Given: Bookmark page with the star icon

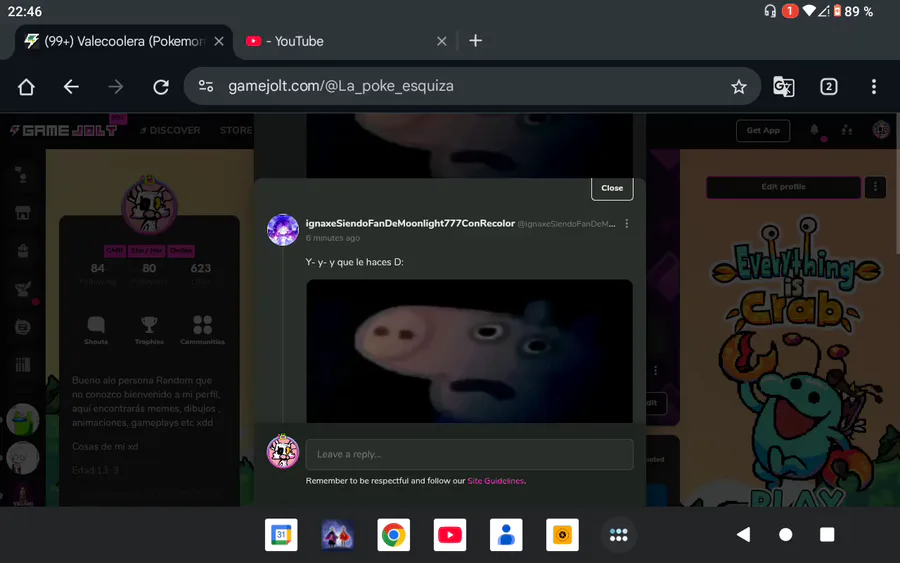Looking at the screenshot, I should click(739, 87).
